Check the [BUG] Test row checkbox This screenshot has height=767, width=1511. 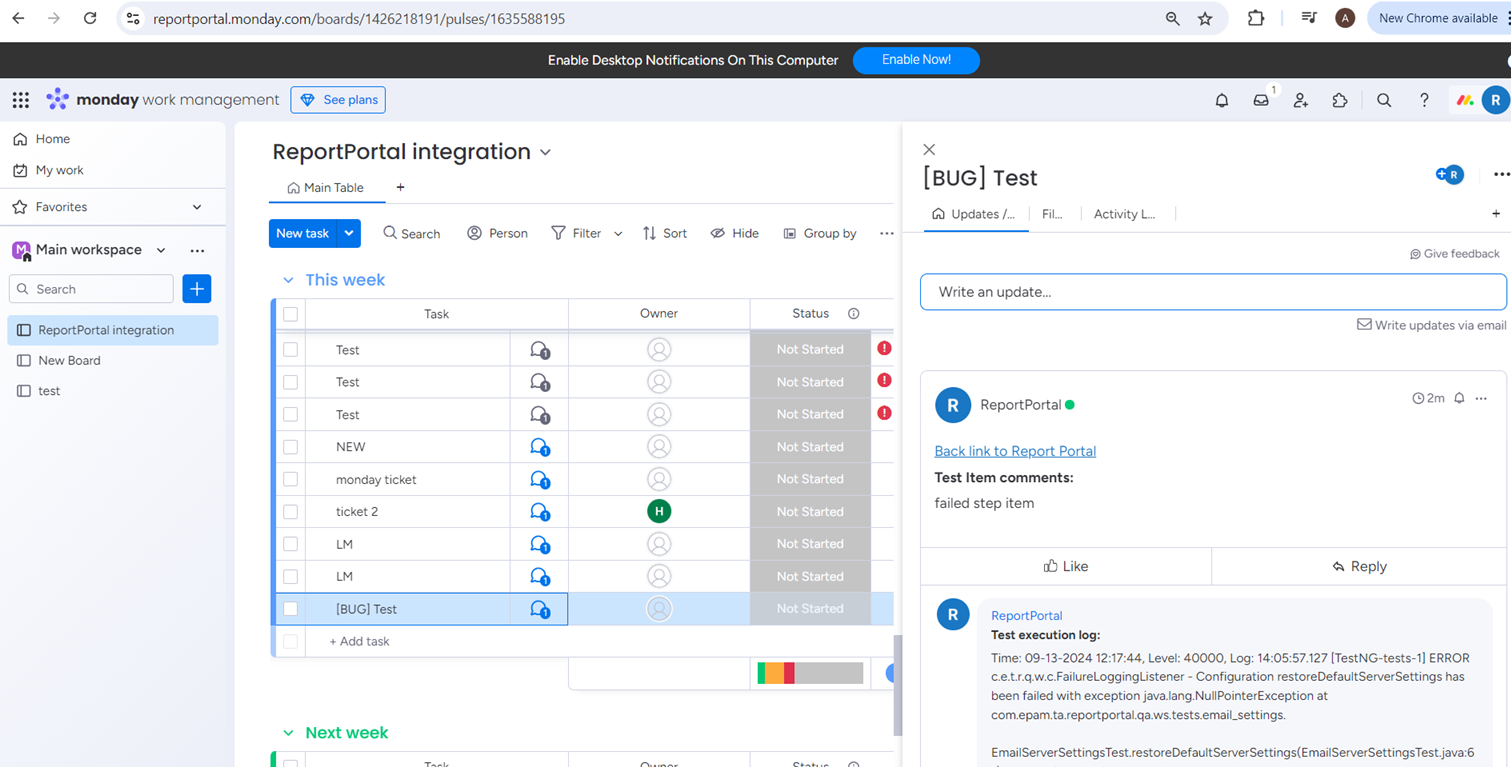click(289, 608)
